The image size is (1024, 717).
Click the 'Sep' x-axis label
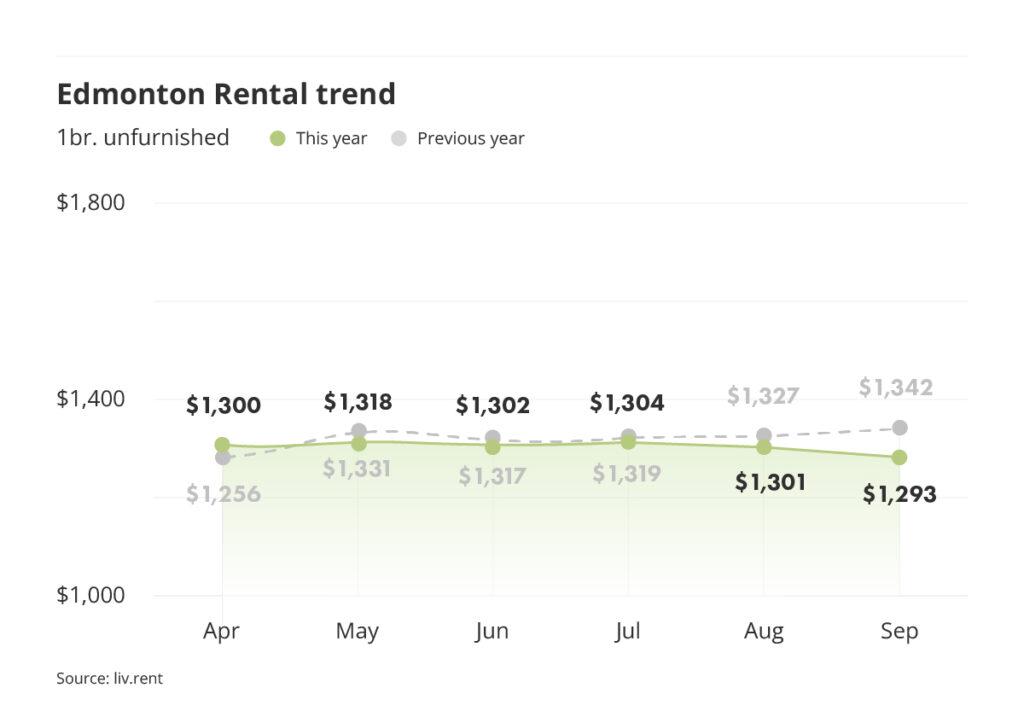click(x=899, y=632)
